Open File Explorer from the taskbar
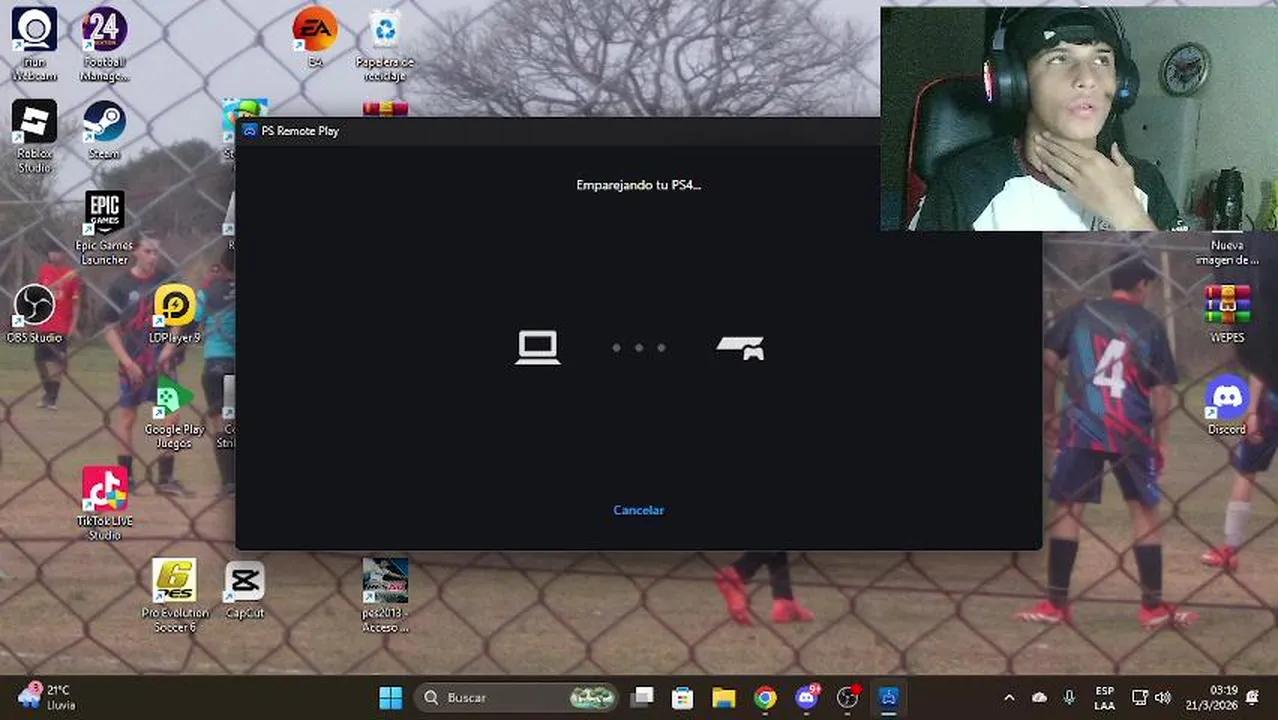This screenshot has height=720, width=1278. click(724, 698)
